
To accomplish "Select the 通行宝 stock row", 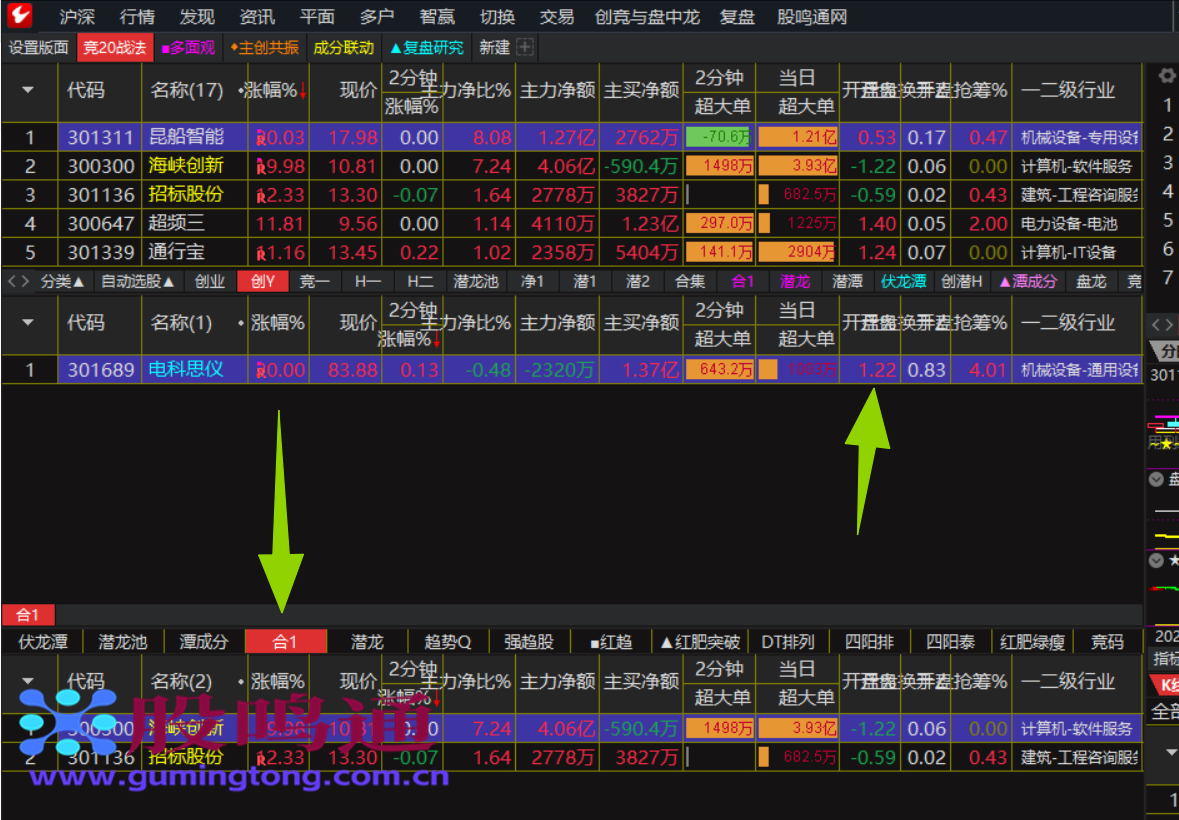I will tap(571, 252).
